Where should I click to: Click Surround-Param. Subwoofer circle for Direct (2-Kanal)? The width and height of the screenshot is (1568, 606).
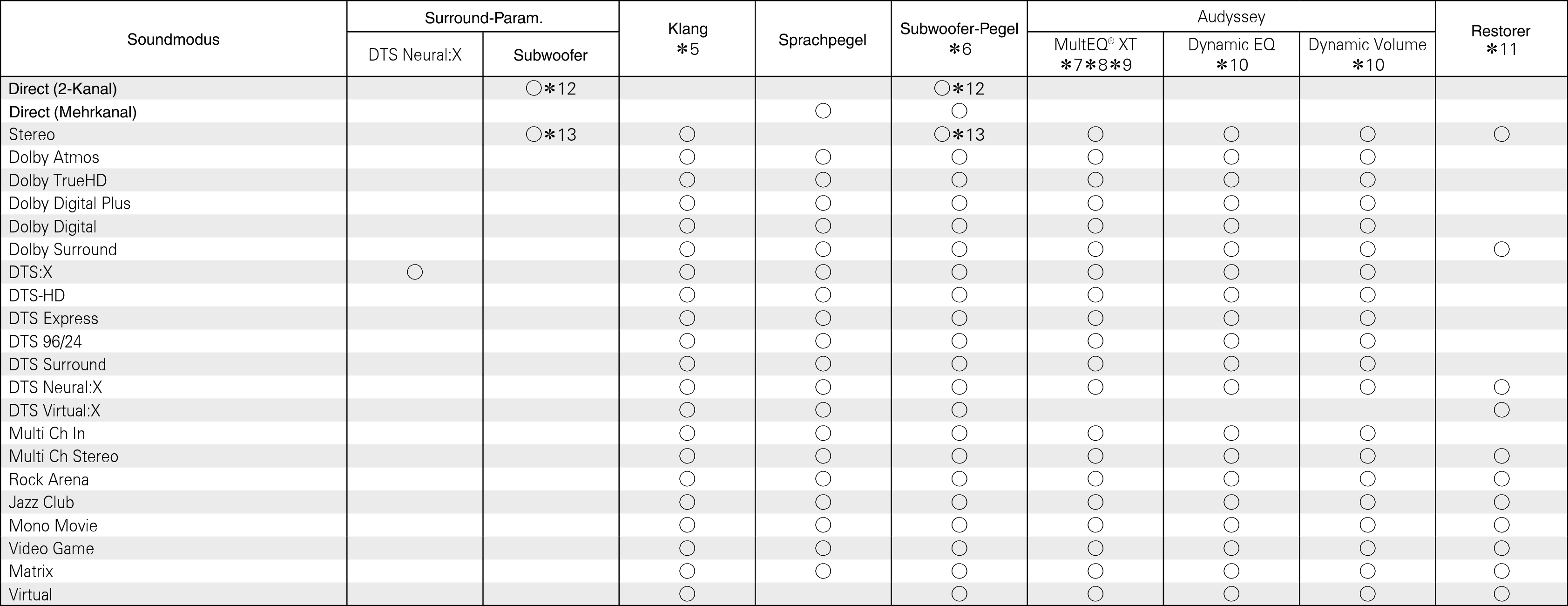point(533,89)
